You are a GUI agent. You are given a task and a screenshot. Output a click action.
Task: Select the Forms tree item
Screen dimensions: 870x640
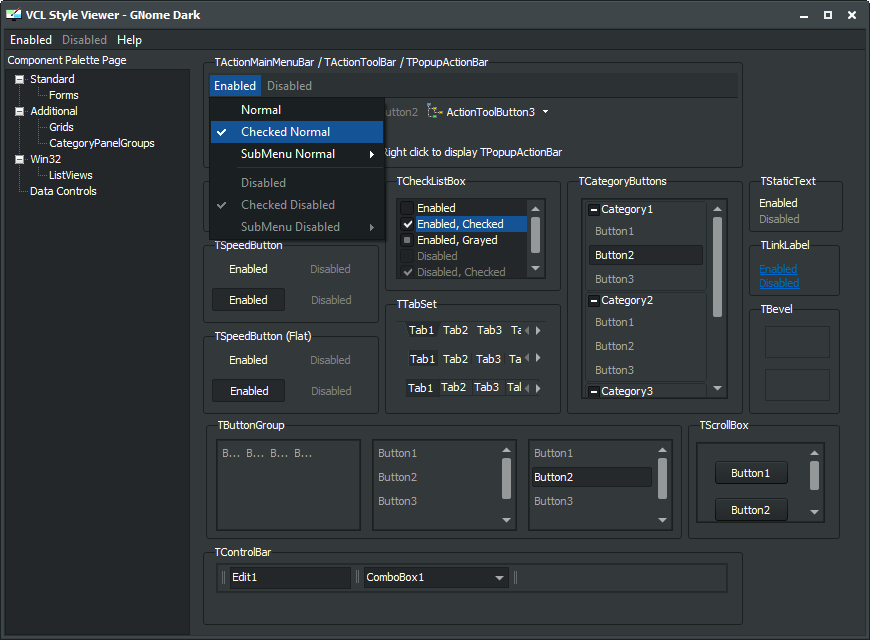[x=64, y=95]
